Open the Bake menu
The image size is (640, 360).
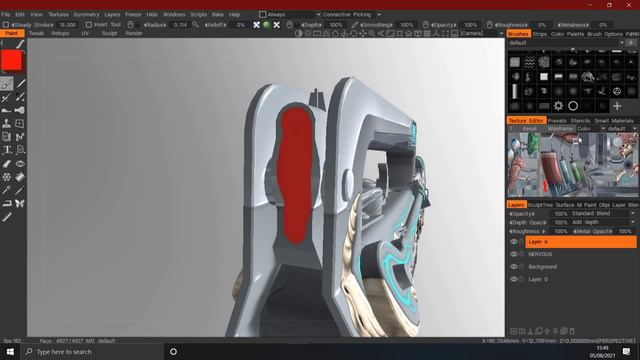tap(218, 15)
